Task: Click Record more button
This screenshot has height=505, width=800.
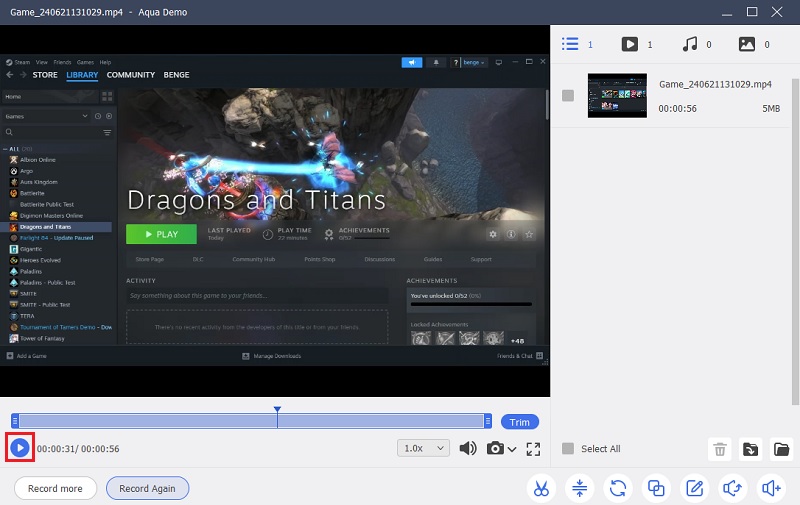Action: (x=55, y=488)
